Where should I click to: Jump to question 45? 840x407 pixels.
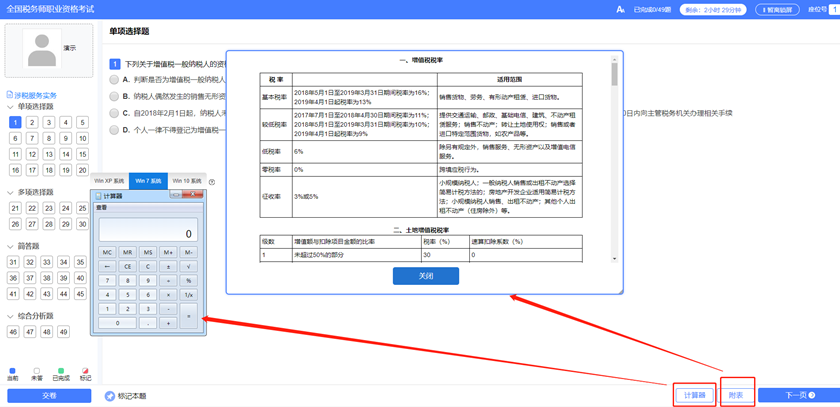tap(80, 294)
